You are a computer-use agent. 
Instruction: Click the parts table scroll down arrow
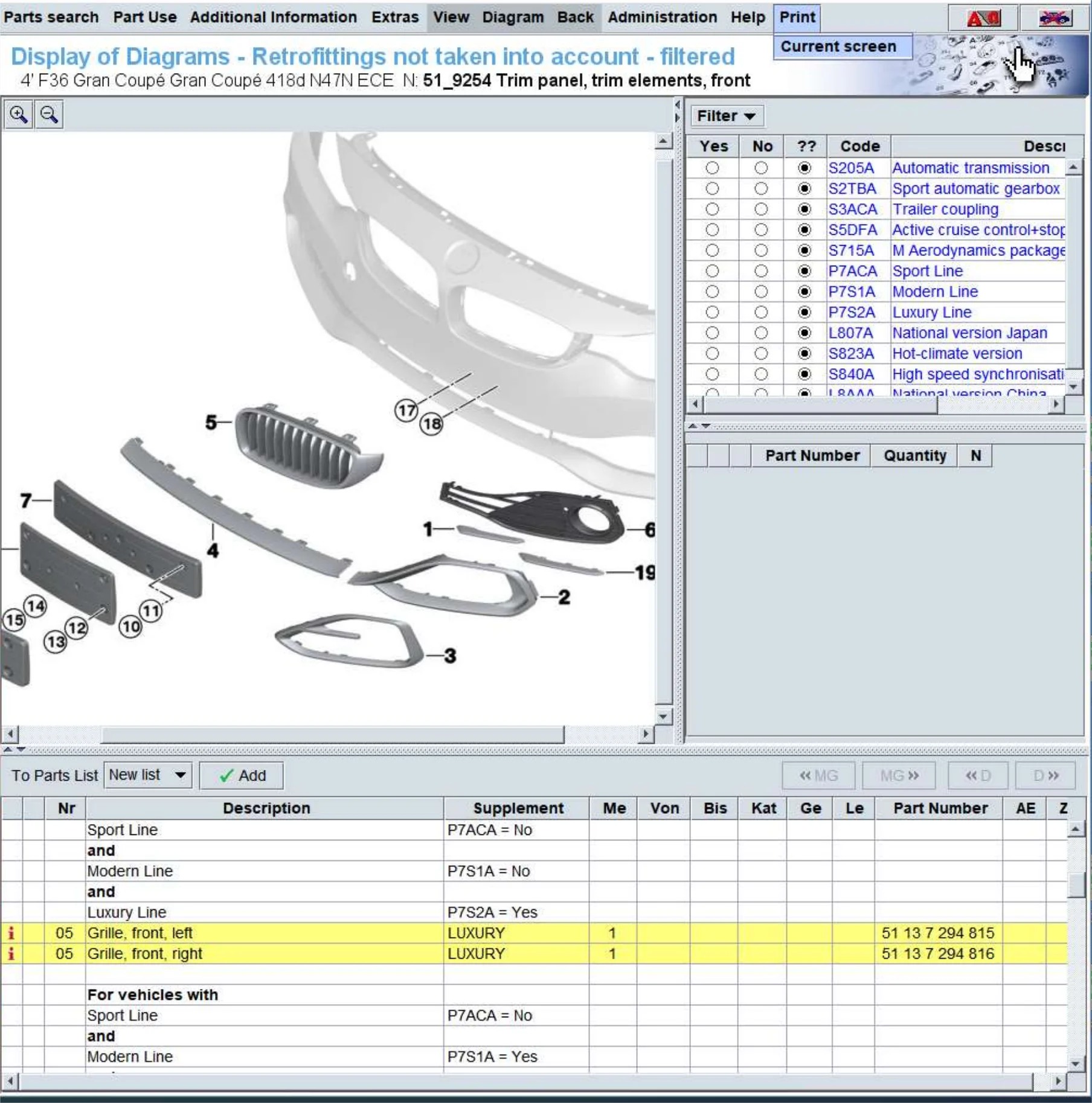coord(1075,1064)
